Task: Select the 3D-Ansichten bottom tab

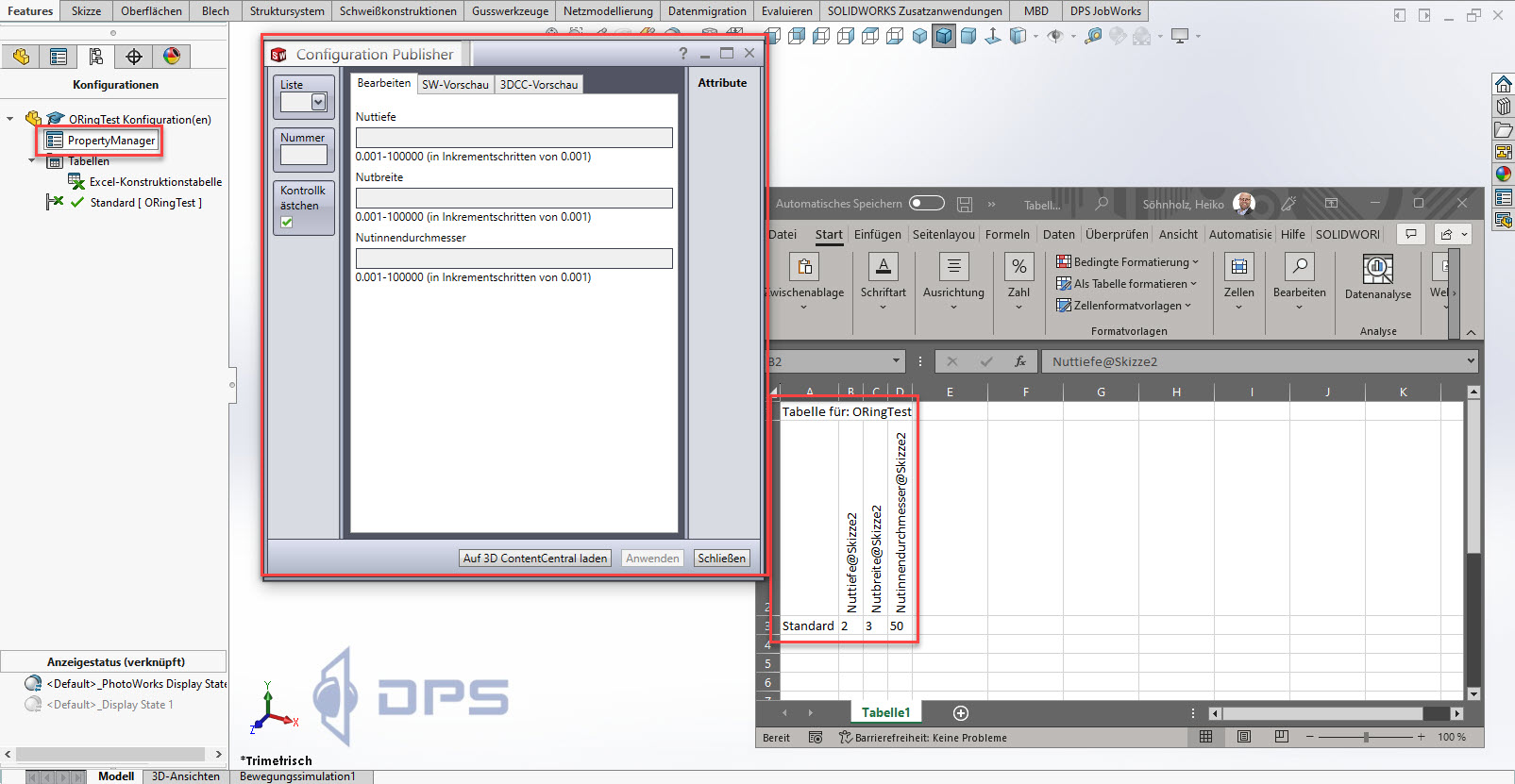Action: [186, 776]
